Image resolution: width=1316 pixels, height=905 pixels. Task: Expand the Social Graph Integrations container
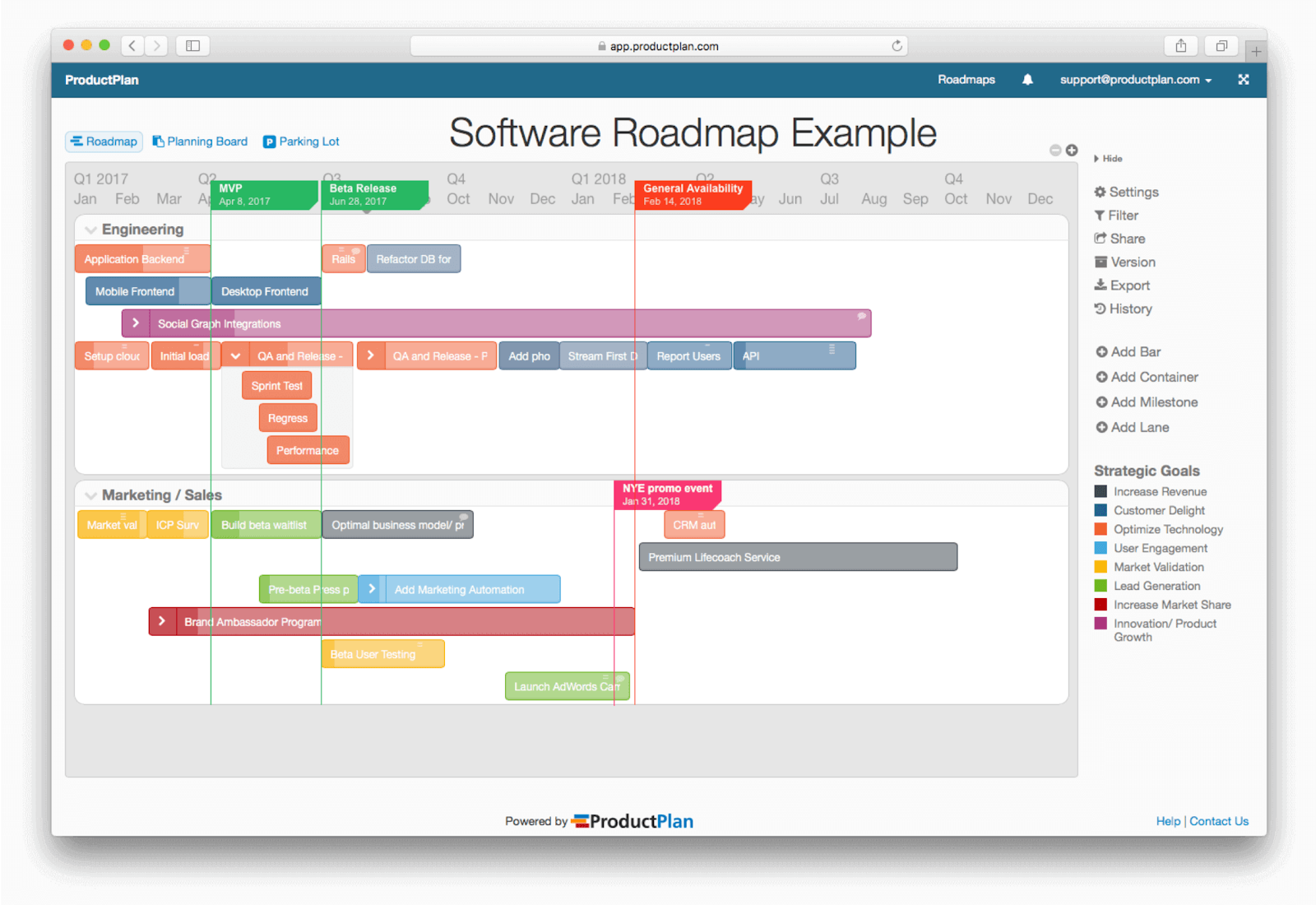[x=136, y=323]
